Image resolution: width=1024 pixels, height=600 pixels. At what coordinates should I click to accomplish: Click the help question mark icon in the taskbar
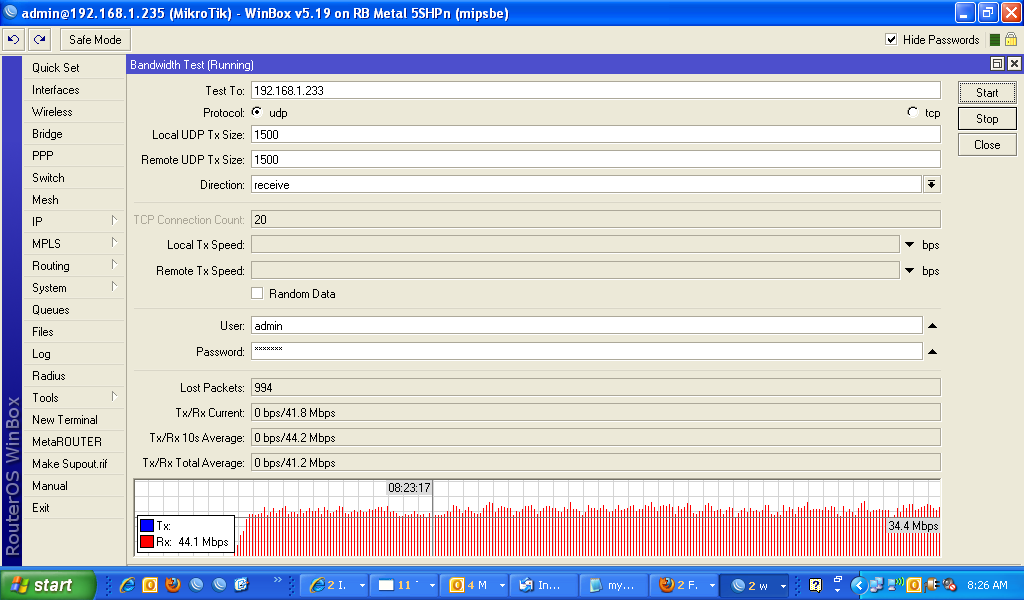click(815, 585)
